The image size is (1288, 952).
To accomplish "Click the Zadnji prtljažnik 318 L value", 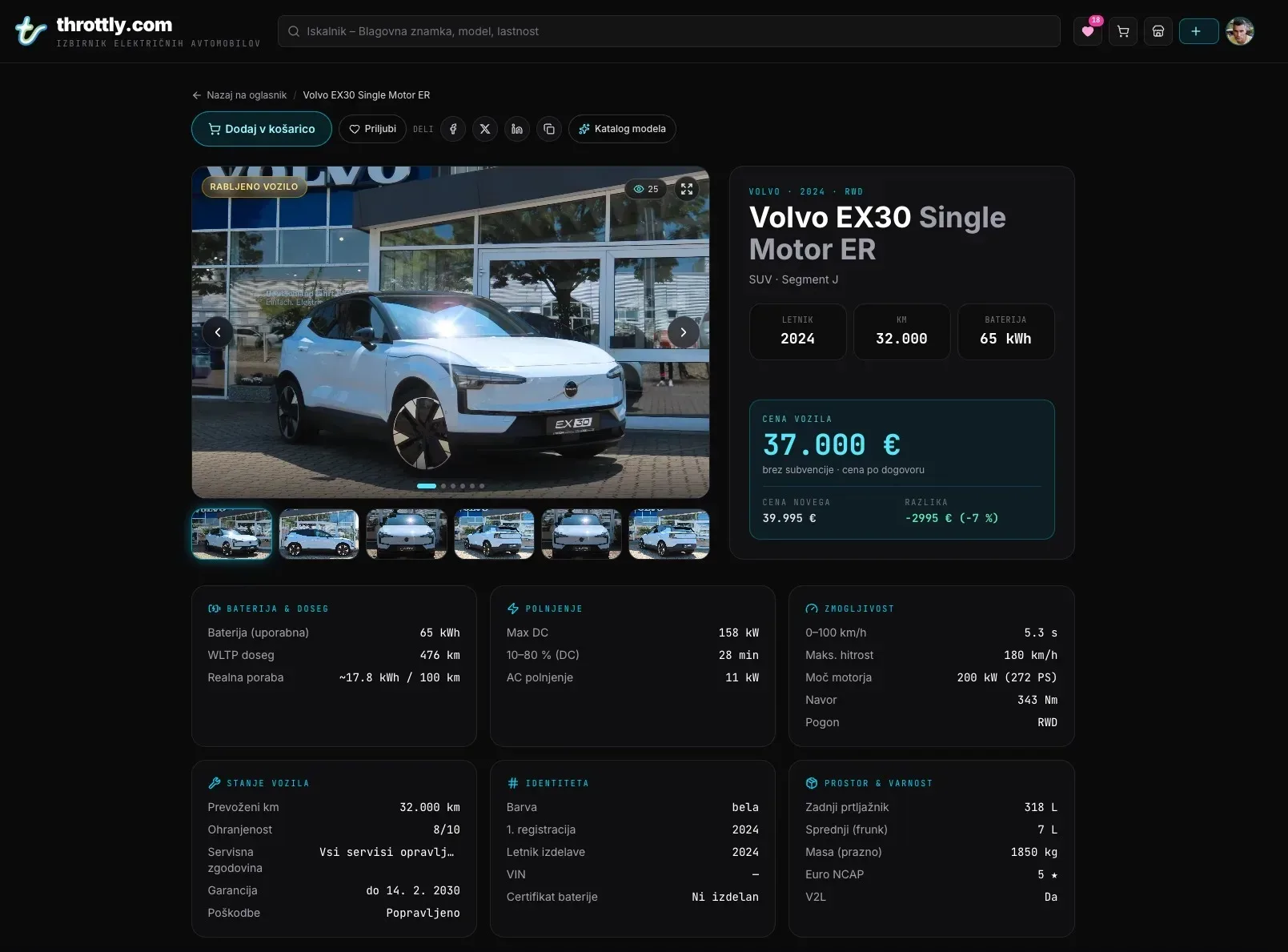I will pyautogui.click(x=1041, y=807).
